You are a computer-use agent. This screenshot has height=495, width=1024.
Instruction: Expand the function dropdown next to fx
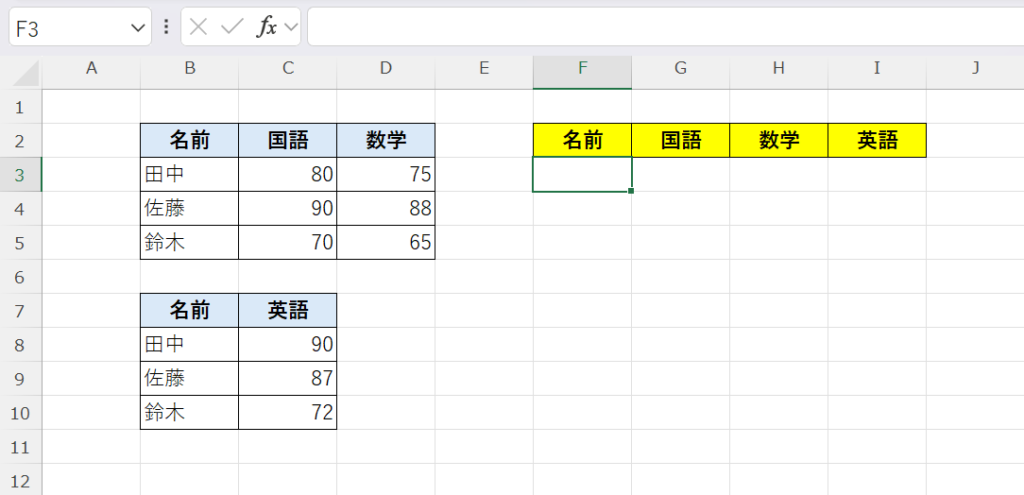[291, 27]
